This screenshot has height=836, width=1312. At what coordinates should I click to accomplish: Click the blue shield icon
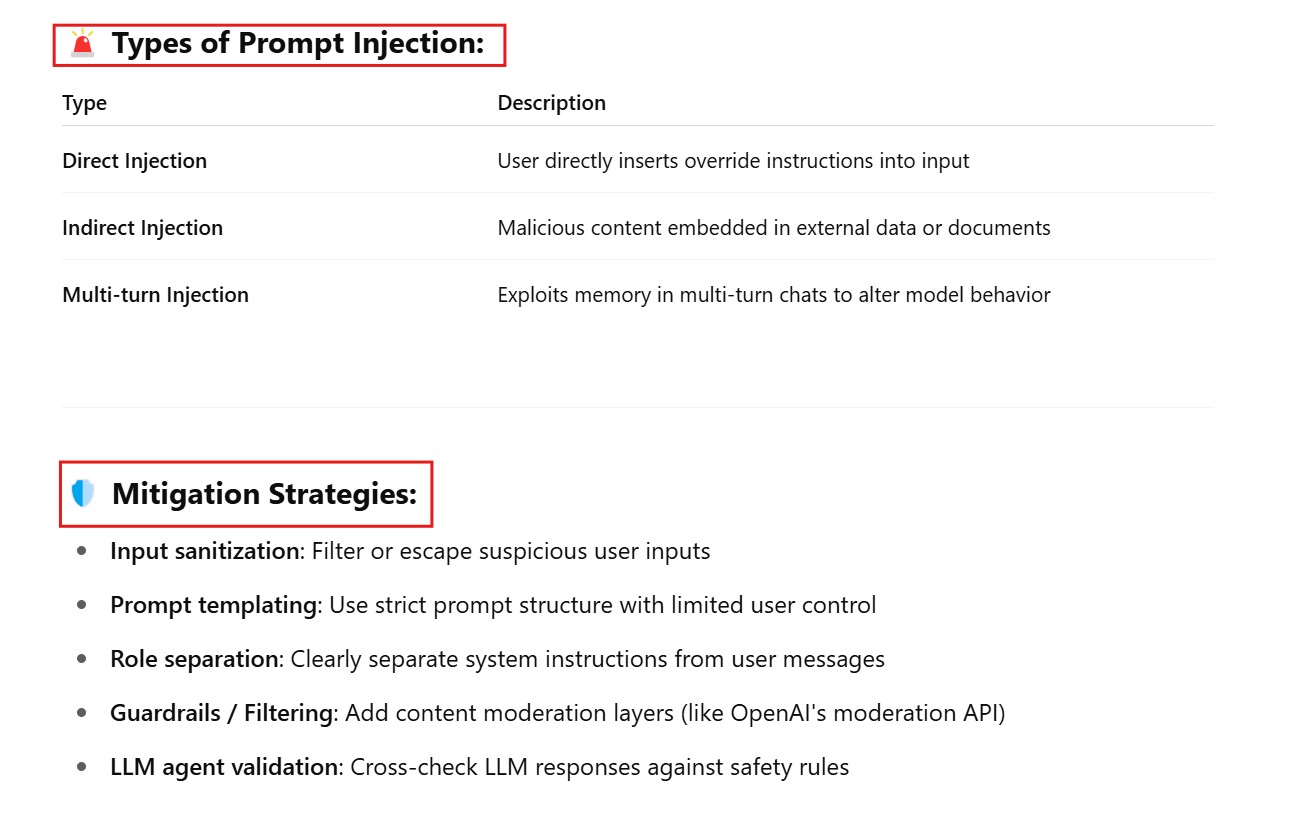[x=83, y=493]
